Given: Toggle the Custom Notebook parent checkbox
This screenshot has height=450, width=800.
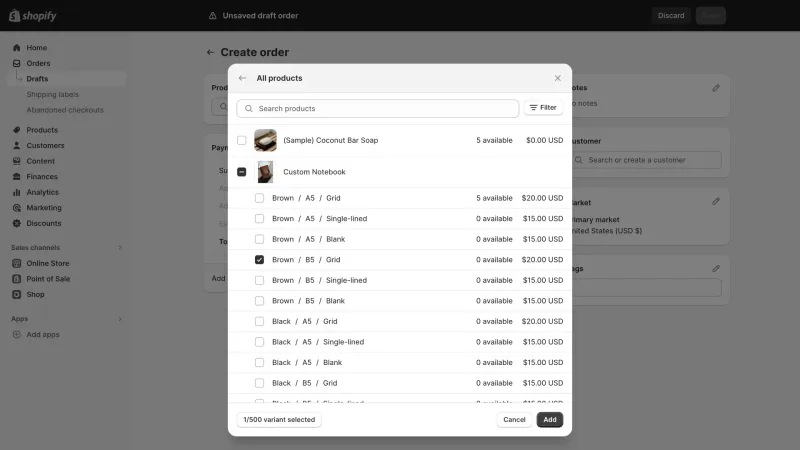Looking at the screenshot, I should click(242, 172).
